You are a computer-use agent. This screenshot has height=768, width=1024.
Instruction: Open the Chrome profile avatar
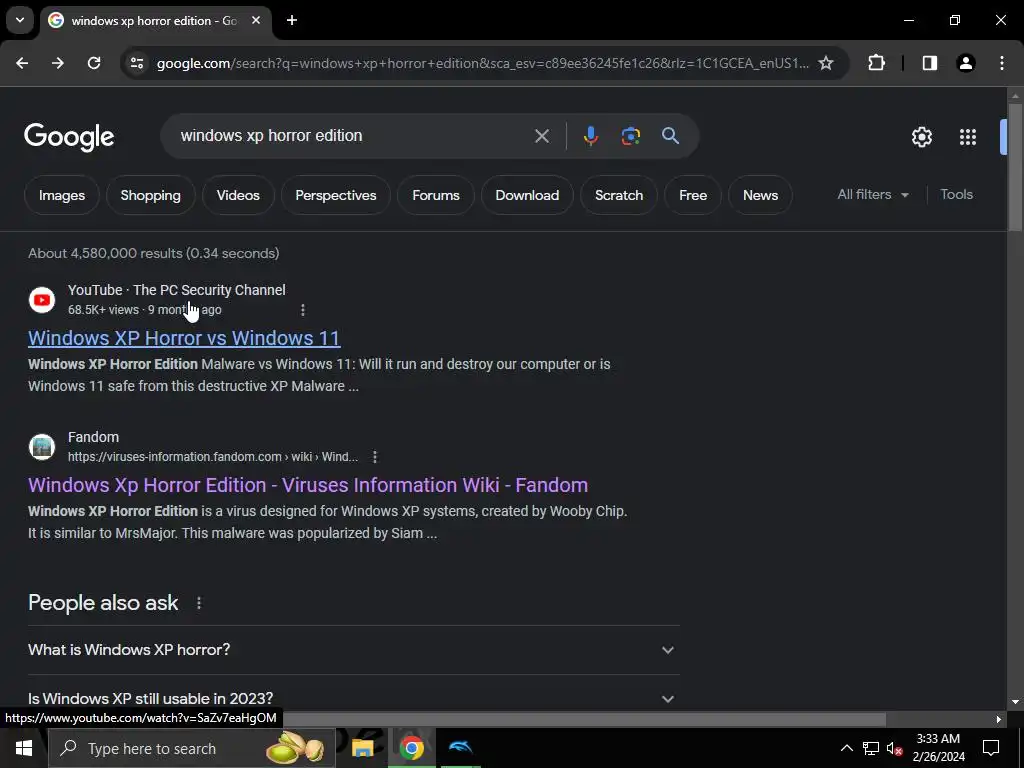[965, 63]
